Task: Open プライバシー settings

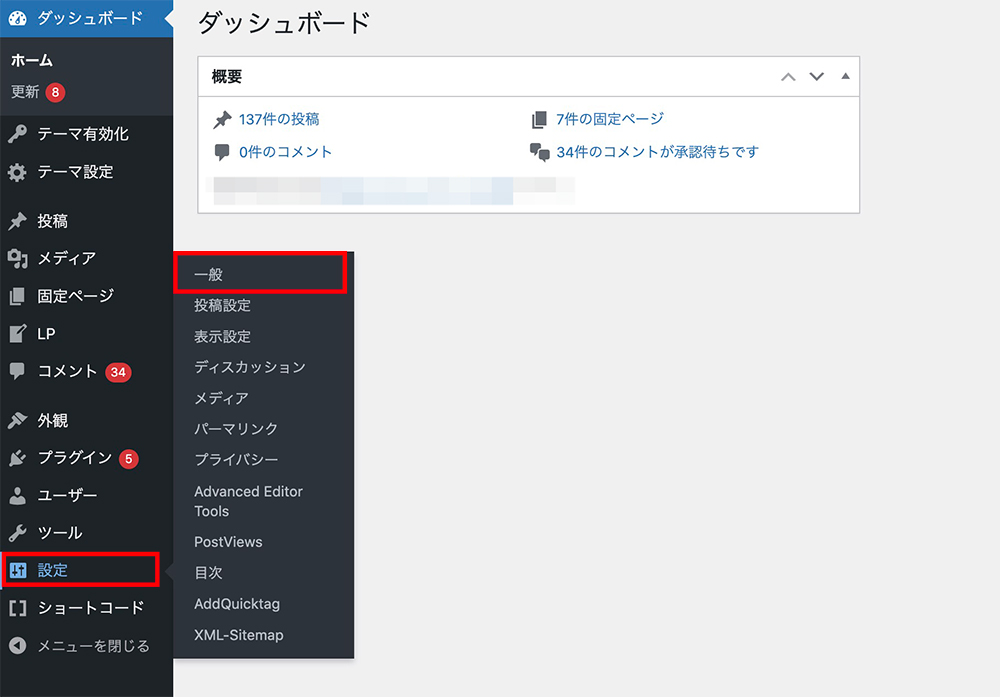Action: (x=236, y=459)
